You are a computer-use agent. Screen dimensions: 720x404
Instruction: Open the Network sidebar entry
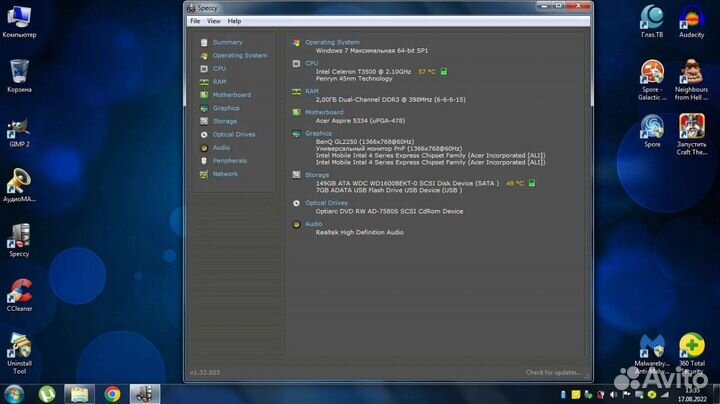click(225, 174)
